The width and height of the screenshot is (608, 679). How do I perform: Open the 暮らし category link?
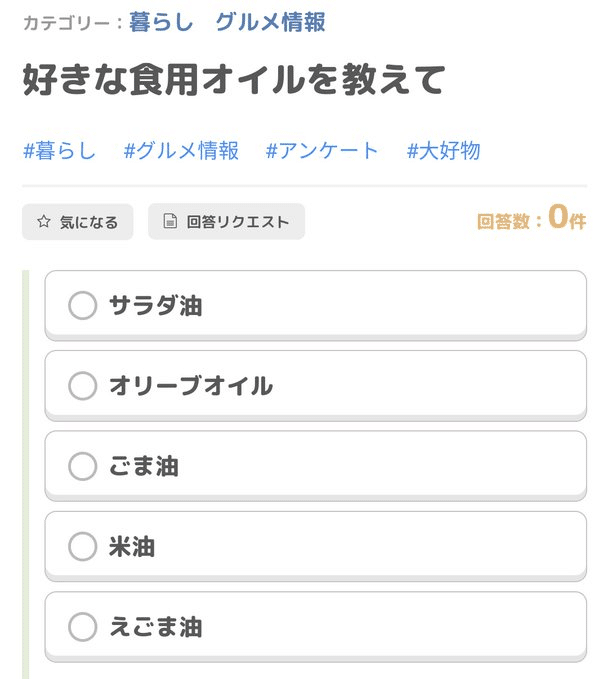point(161,22)
